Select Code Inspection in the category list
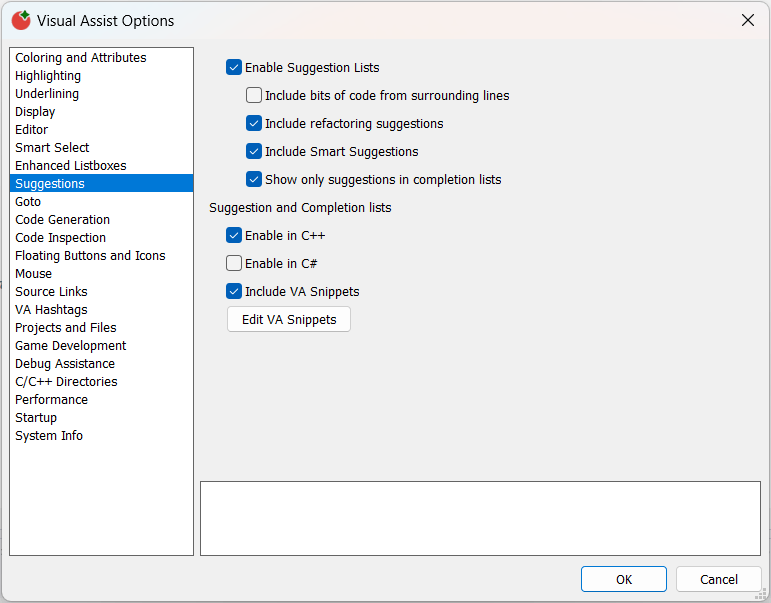This screenshot has width=771, height=603. coord(61,238)
